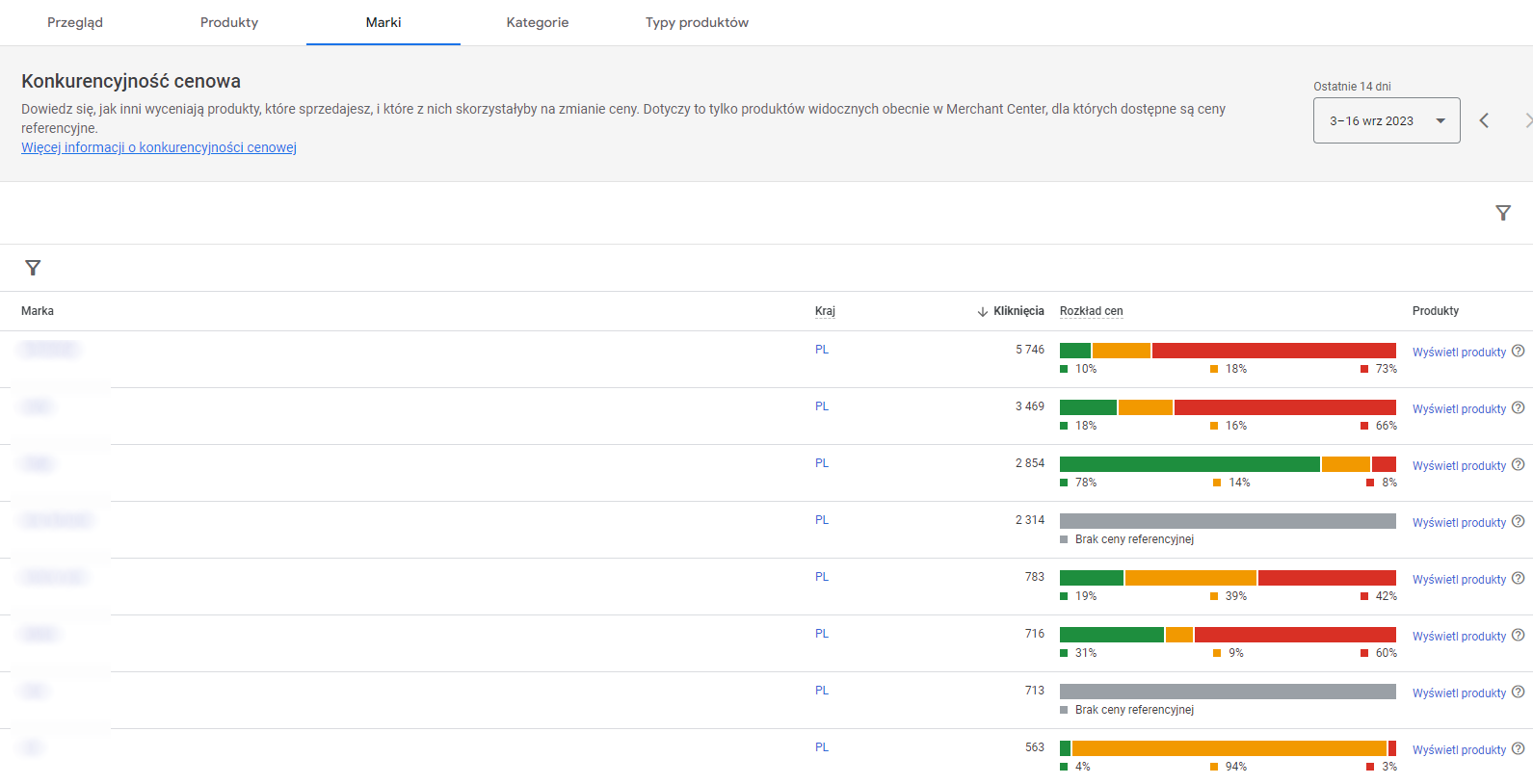Click the Marka column header
The height and width of the screenshot is (784, 1533).
pyautogui.click(x=38, y=311)
